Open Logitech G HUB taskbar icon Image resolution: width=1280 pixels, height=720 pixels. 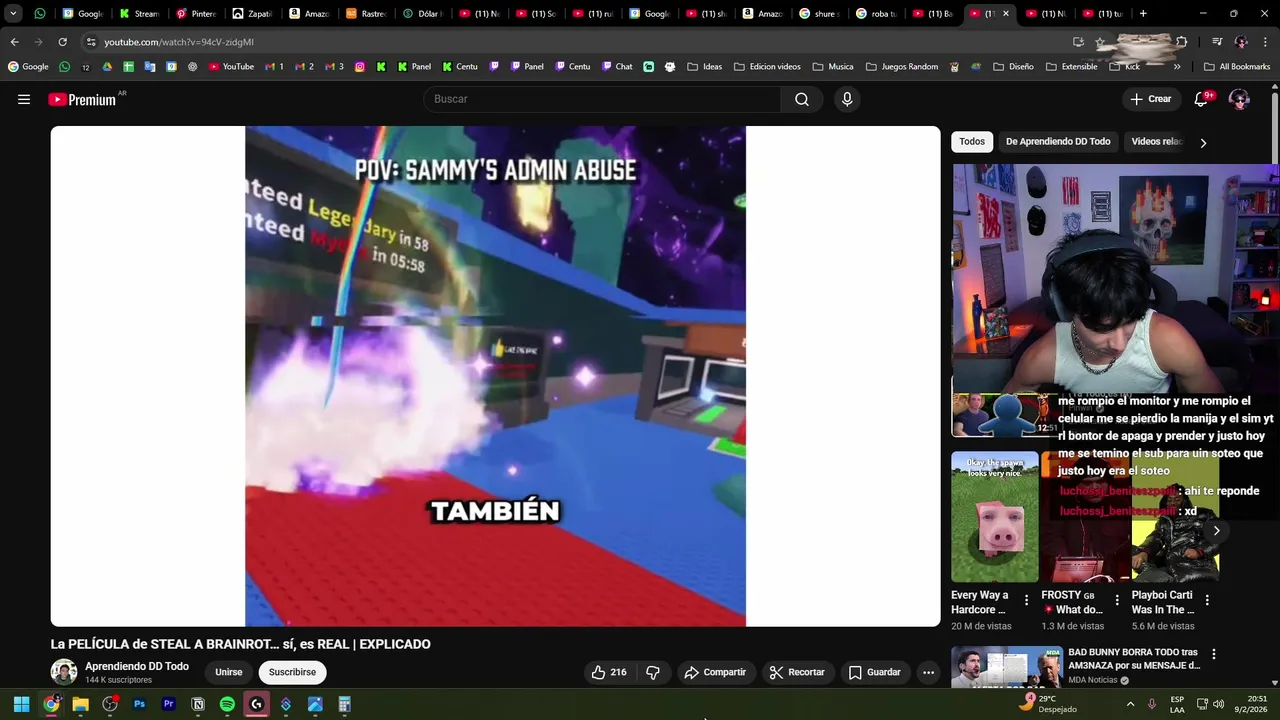(x=256, y=704)
